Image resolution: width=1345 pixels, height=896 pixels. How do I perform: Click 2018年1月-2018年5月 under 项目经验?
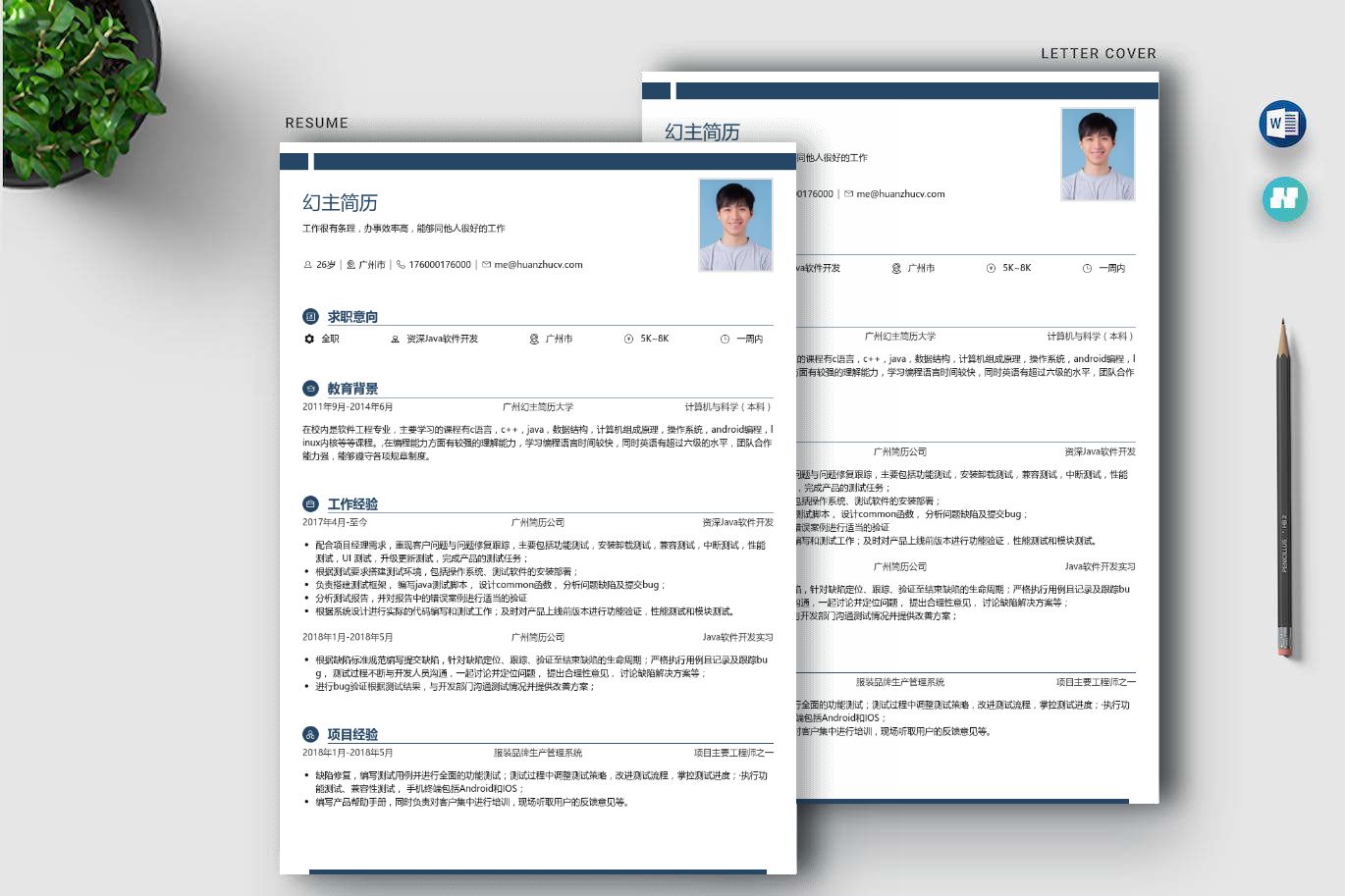[x=348, y=754]
